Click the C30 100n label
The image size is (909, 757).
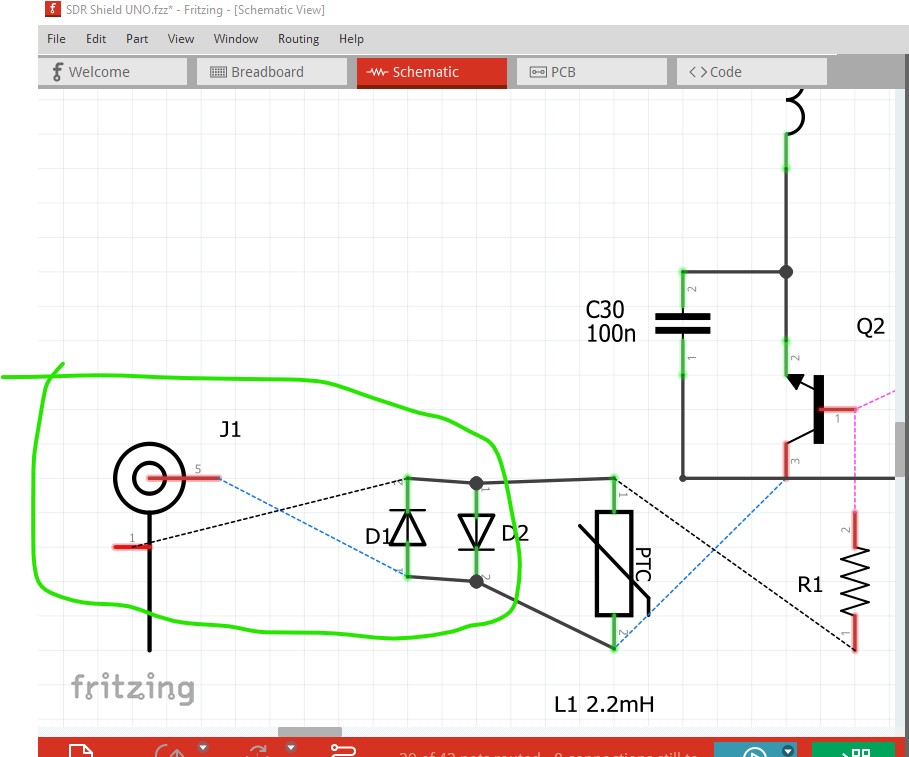[610, 322]
